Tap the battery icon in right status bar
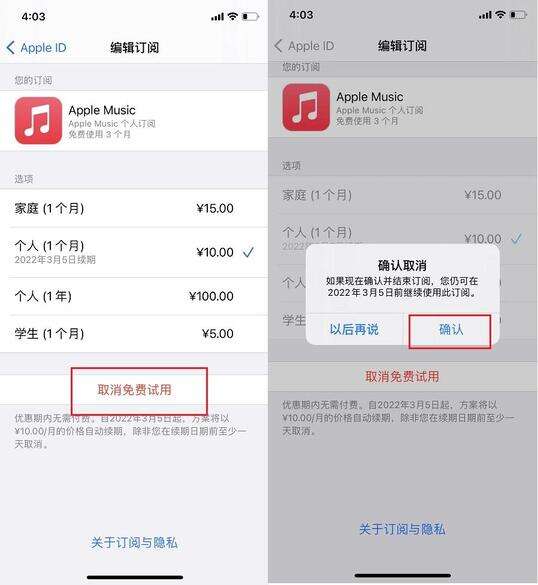 (518, 15)
